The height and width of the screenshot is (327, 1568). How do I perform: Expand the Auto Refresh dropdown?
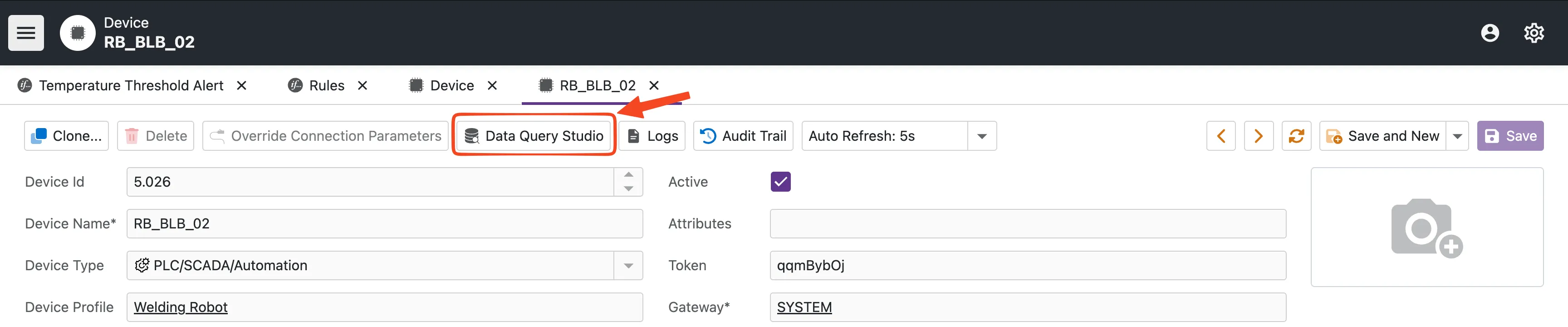click(x=981, y=136)
